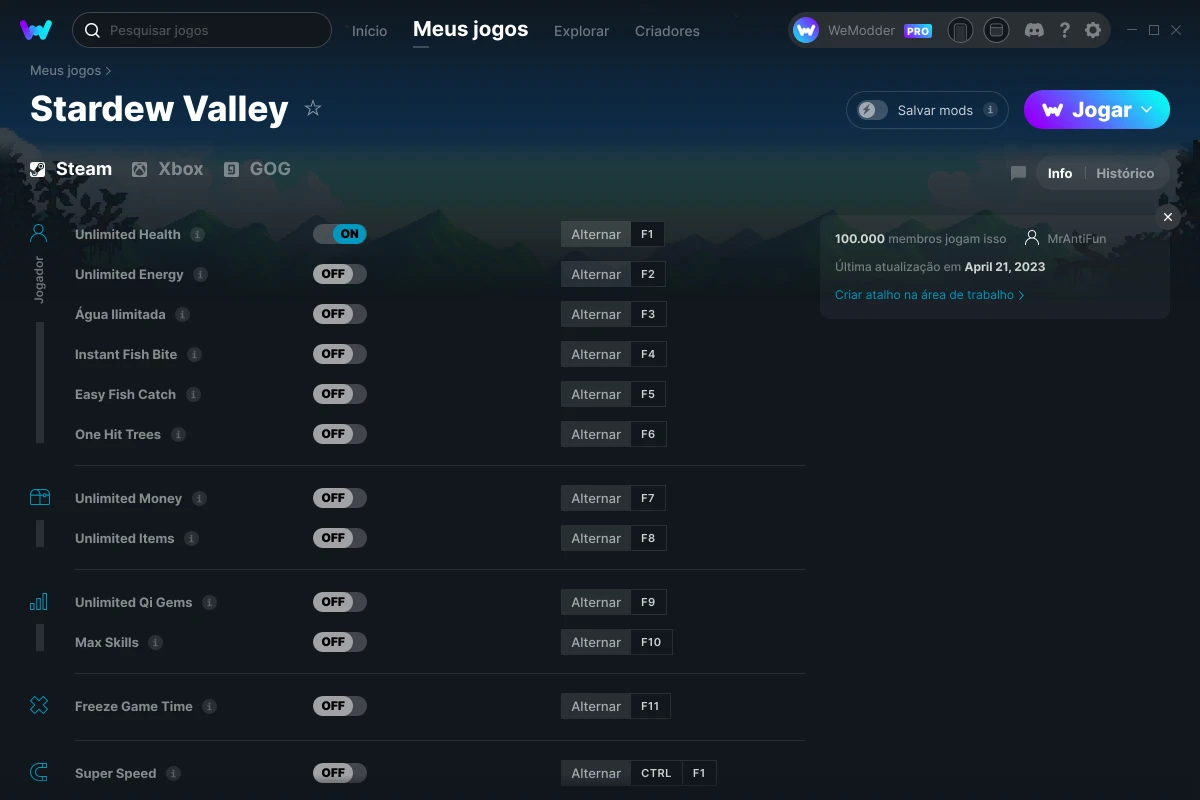Select the stats bar-chart category icon

(38, 602)
